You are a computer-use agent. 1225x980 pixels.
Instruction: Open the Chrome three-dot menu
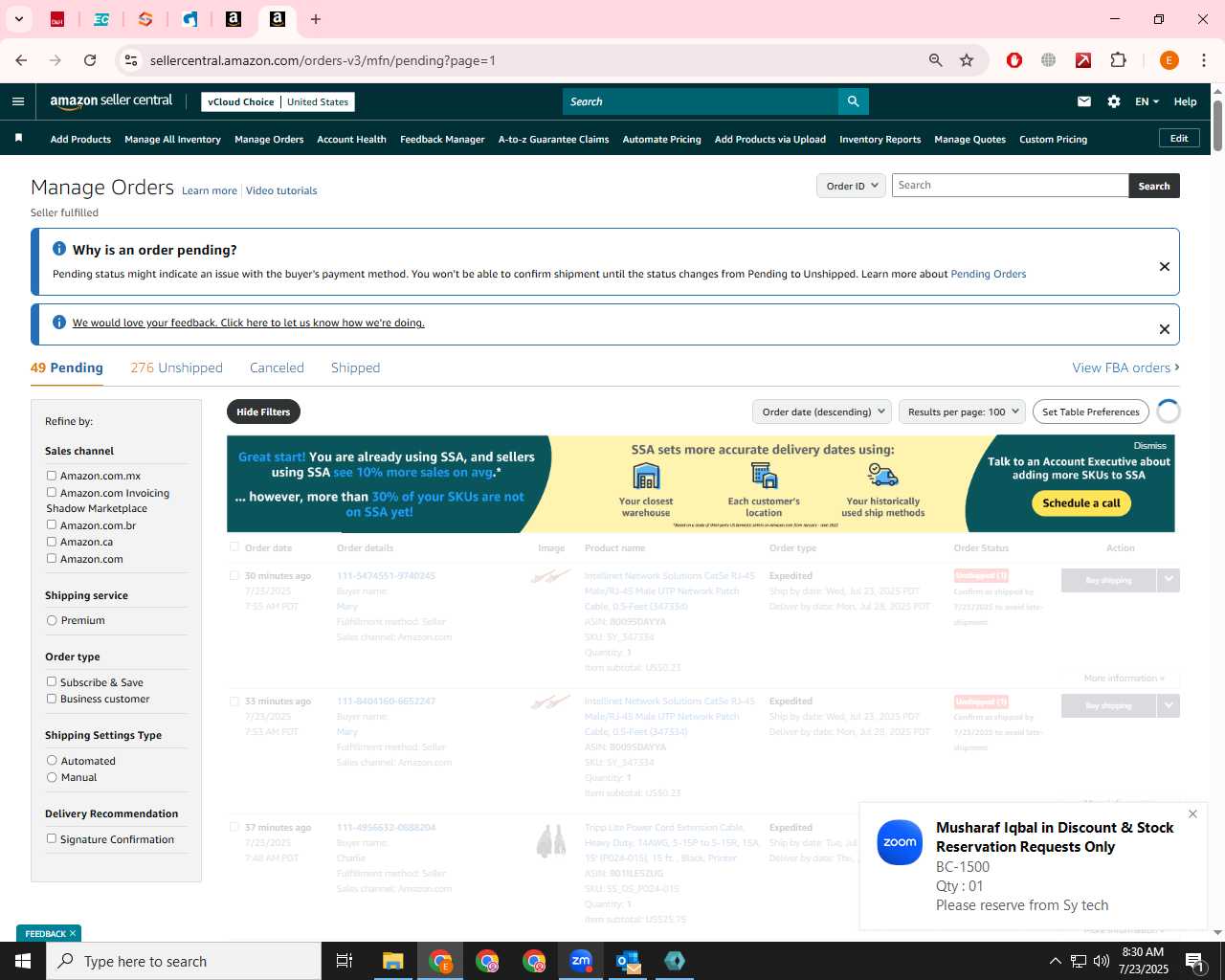point(1204,60)
